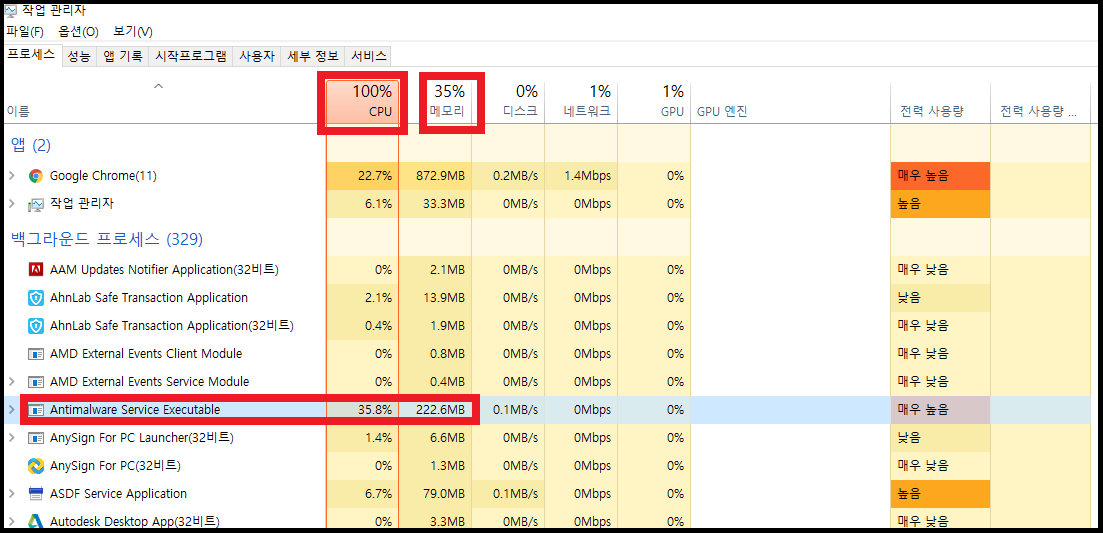Sort by the 메모리 column header
The width and height of the screenshot is (1103, 533).
pos(435,101)
